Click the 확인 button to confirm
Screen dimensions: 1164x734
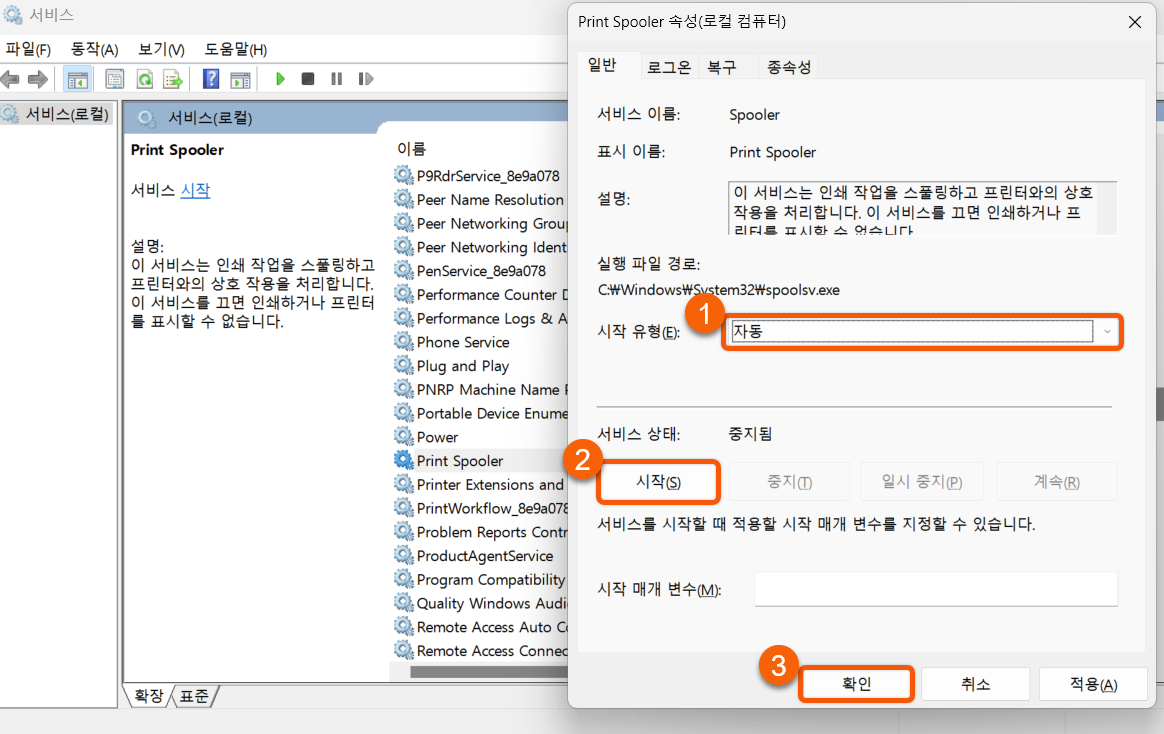(x=856, y=684)
